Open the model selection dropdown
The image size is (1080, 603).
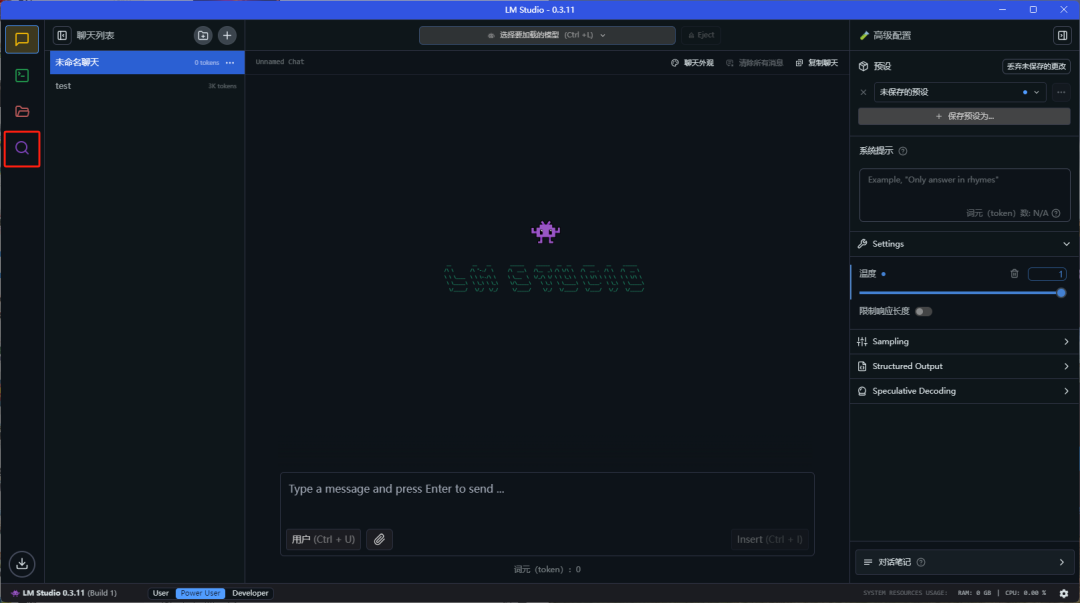pyautogui.click(x=547, y=35)
